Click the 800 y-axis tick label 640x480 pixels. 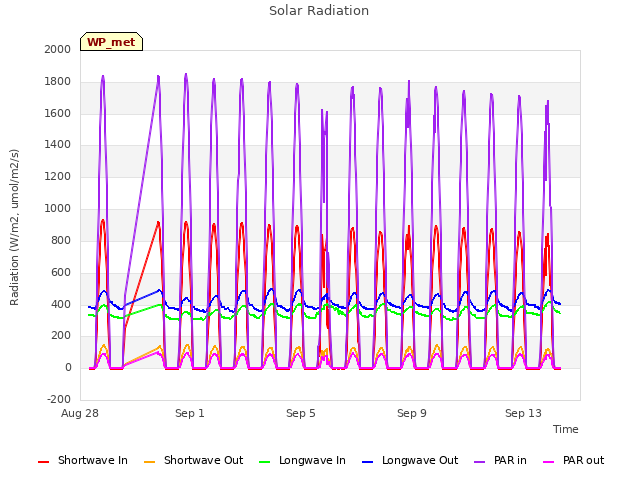[61, 240]
